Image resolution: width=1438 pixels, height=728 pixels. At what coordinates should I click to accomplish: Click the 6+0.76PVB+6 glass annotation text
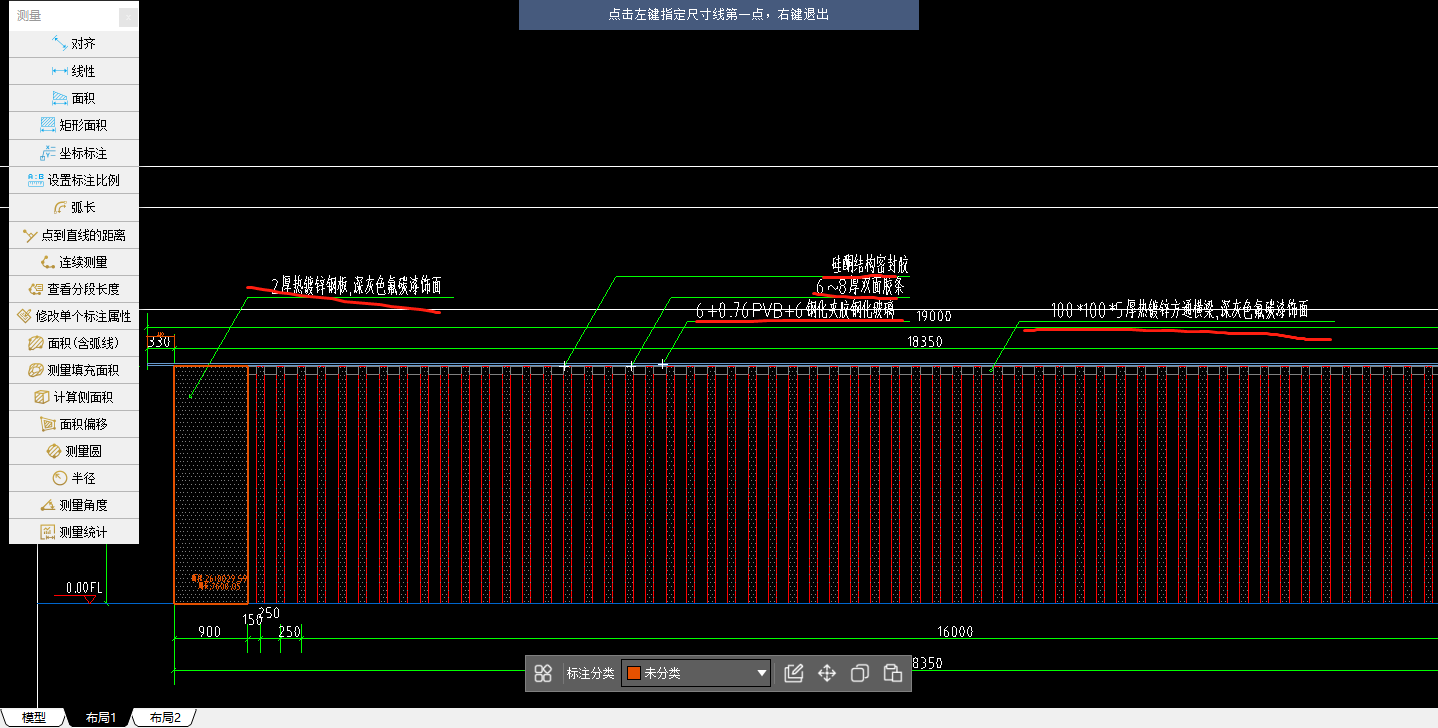pyautogui.click(x=796, y=310)
